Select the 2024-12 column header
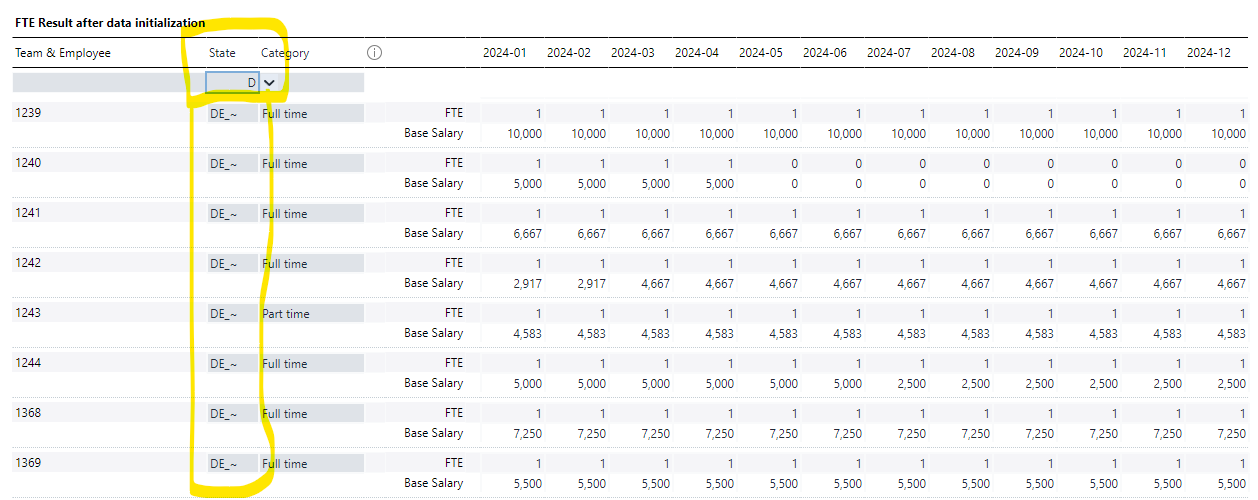1258x500 pixels. (x=1208, y=53)
